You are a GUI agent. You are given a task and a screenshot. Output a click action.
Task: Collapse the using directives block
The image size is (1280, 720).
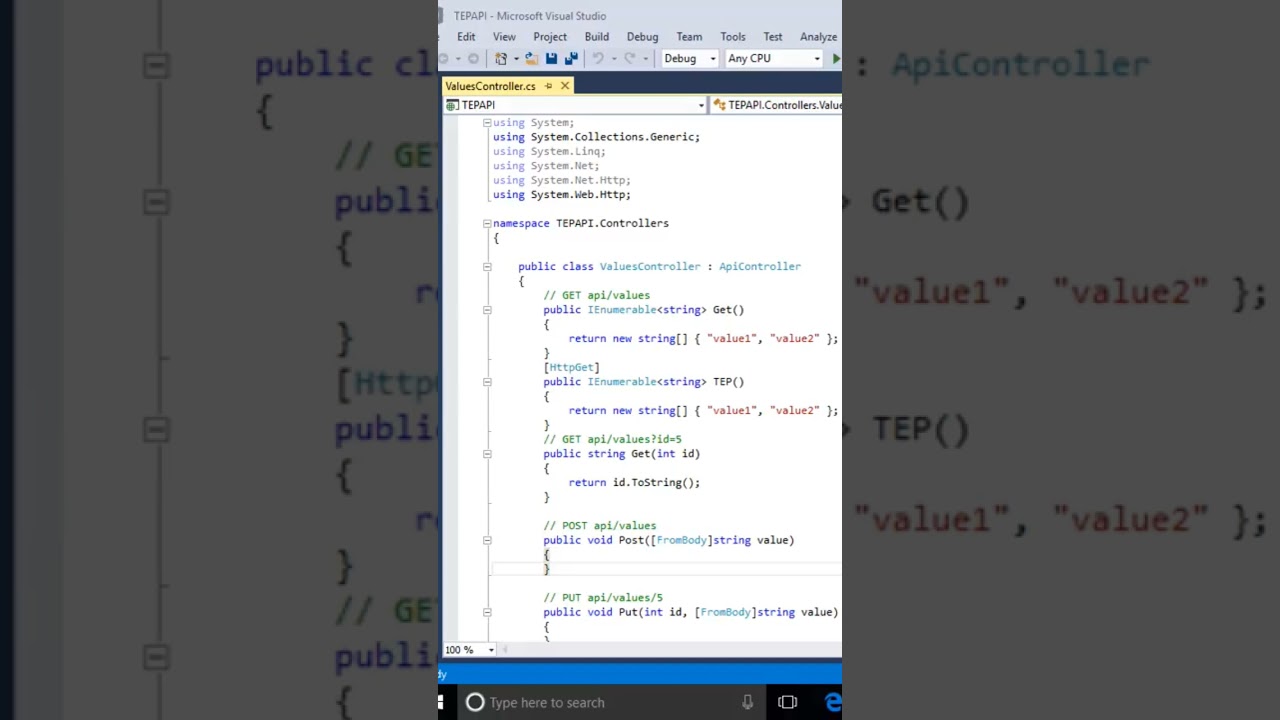[x=487, y=123]
